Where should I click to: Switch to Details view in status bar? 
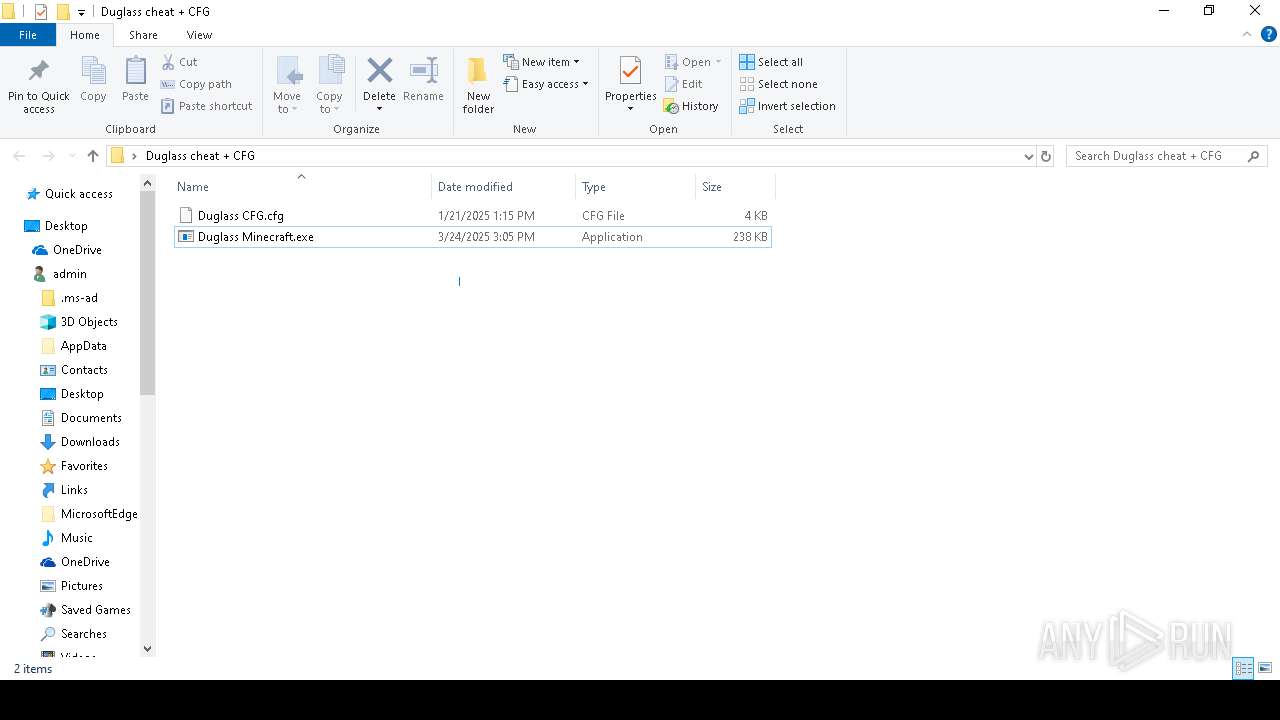point(1243,668)
